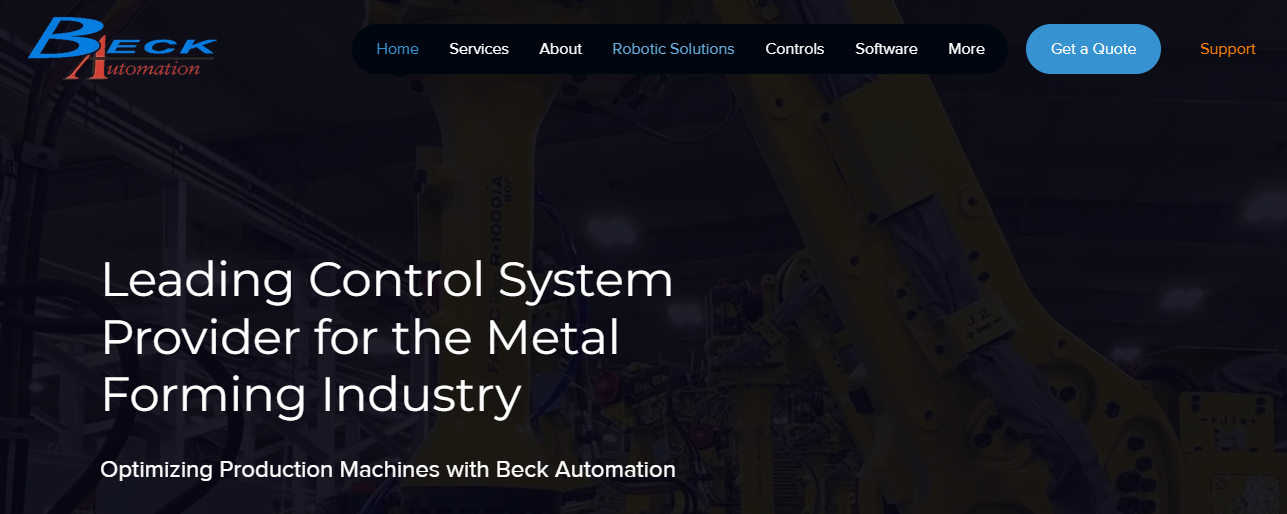Open the Support link
This screenshot has width=1287, height=514.
click(x=1228, y=49)
